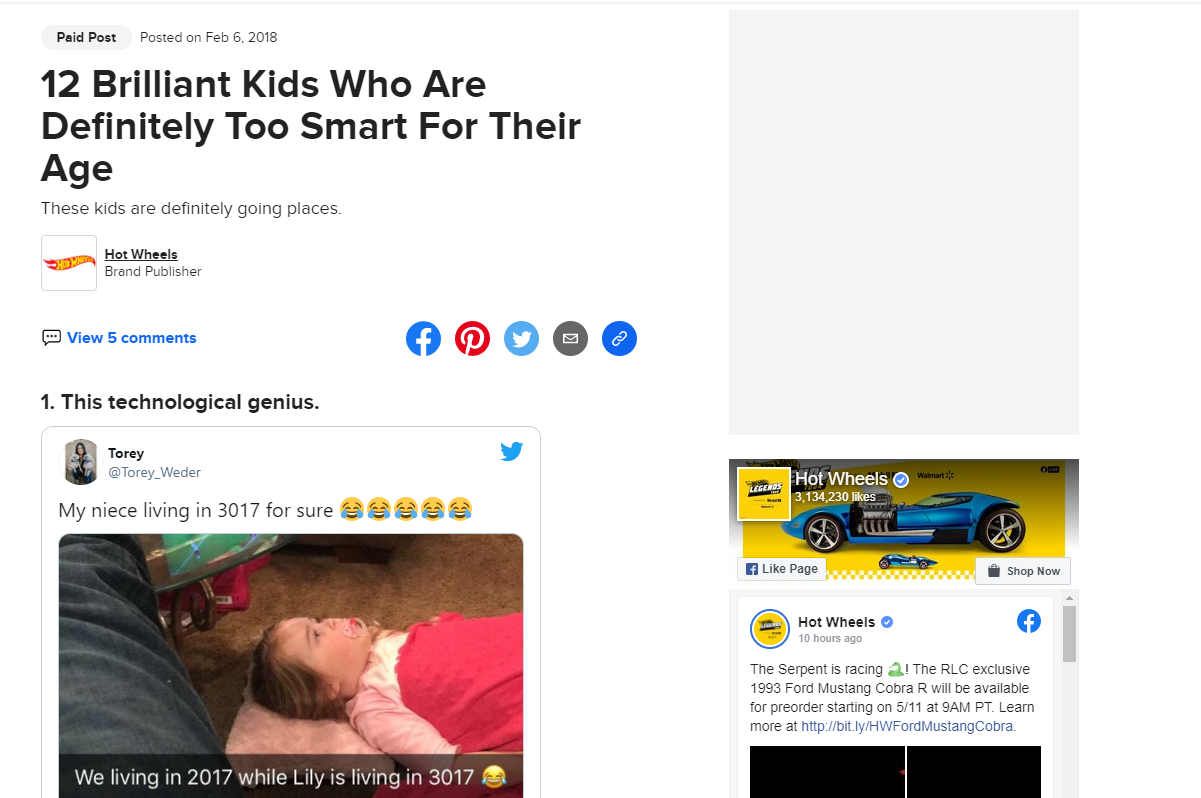View 5 comments
The height and width of the screenshot is (798, 1201).
pyautogui.click(x=131, y=338)
